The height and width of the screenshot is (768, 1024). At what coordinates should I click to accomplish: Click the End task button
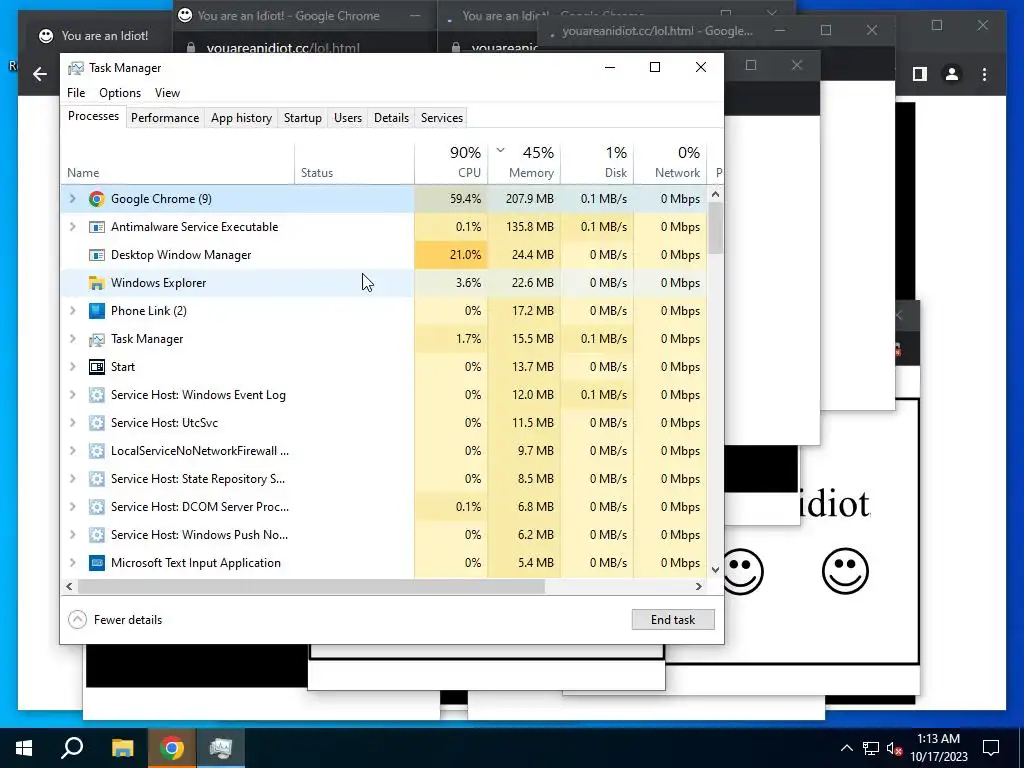click(673, 620)
